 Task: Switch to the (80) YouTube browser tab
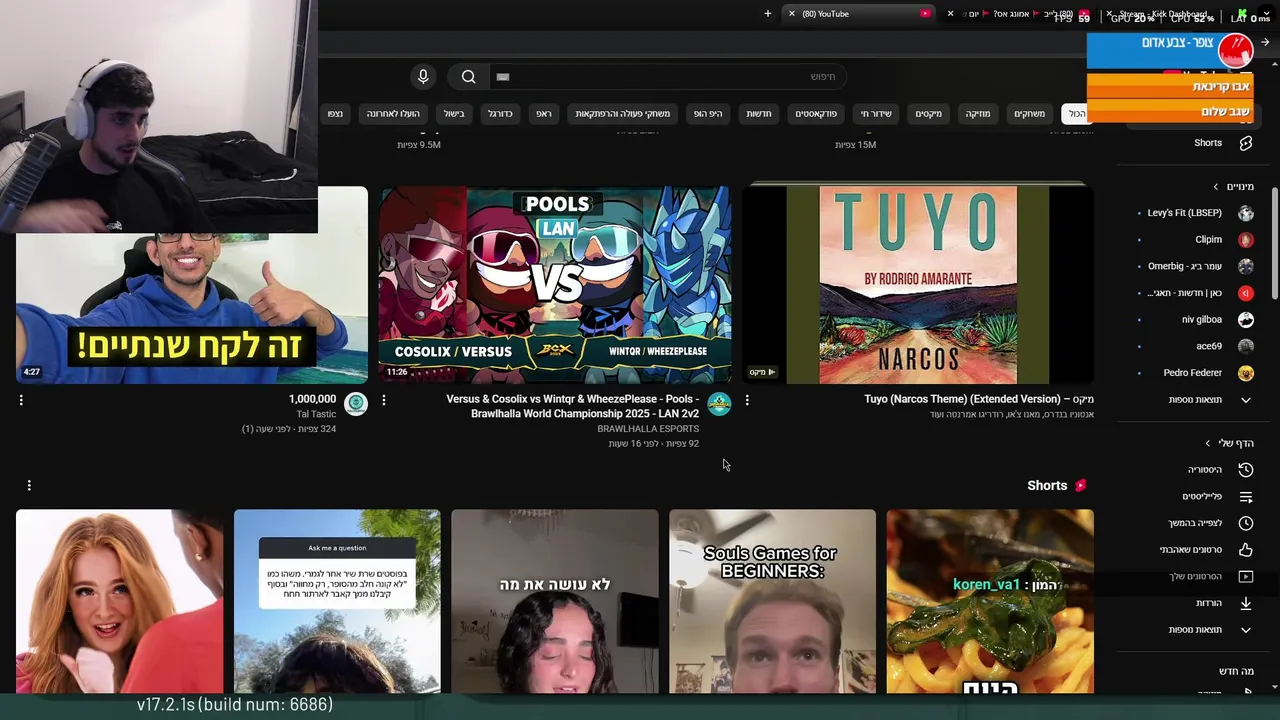click(860, 14)
